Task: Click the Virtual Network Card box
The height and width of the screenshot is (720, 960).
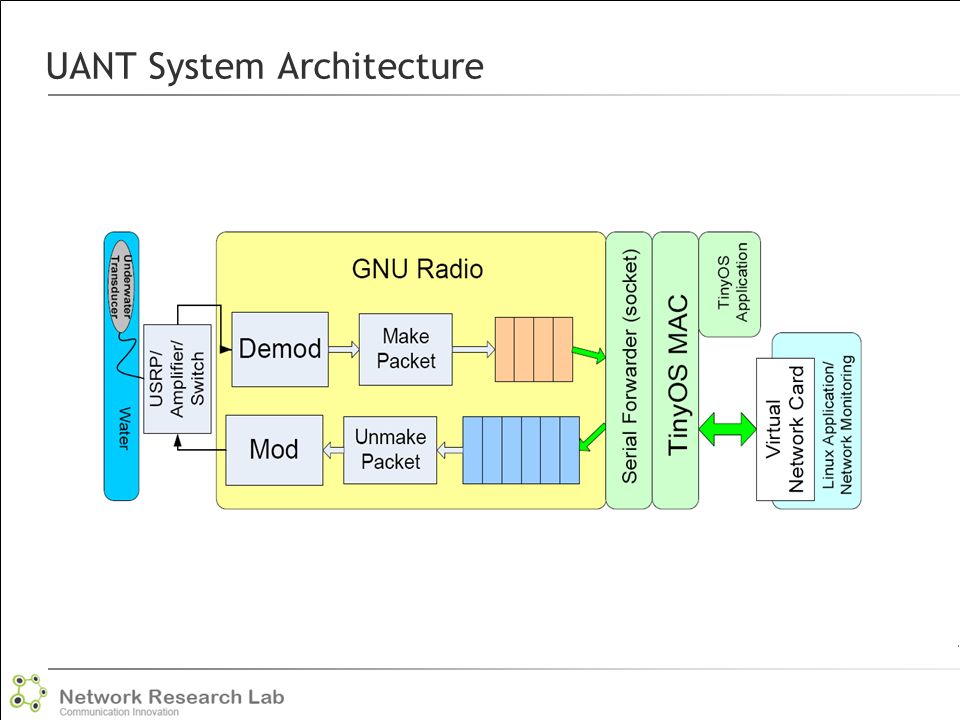Action: tap(786, 429)
